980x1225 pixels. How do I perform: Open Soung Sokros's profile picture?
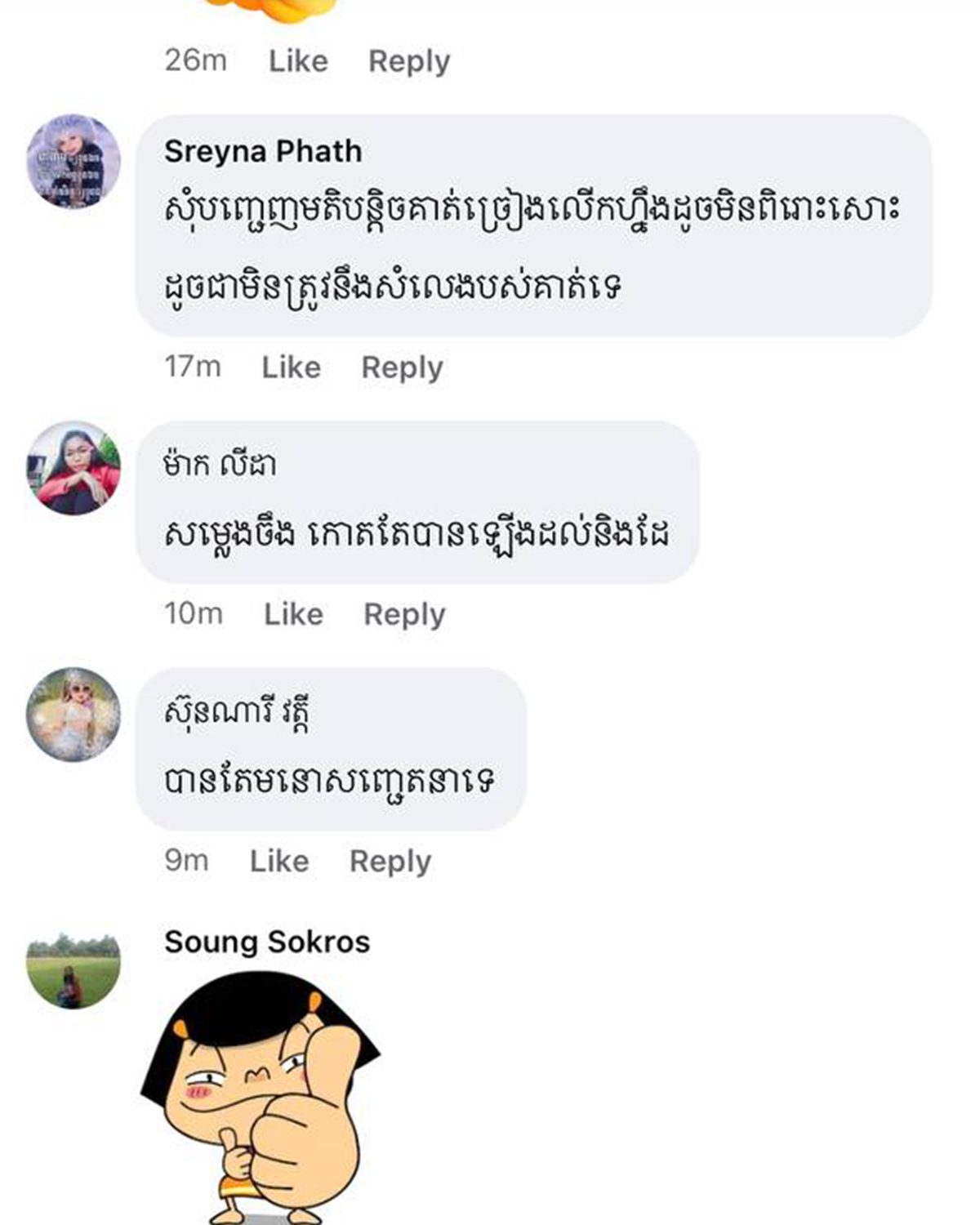[x=73, y=971]
